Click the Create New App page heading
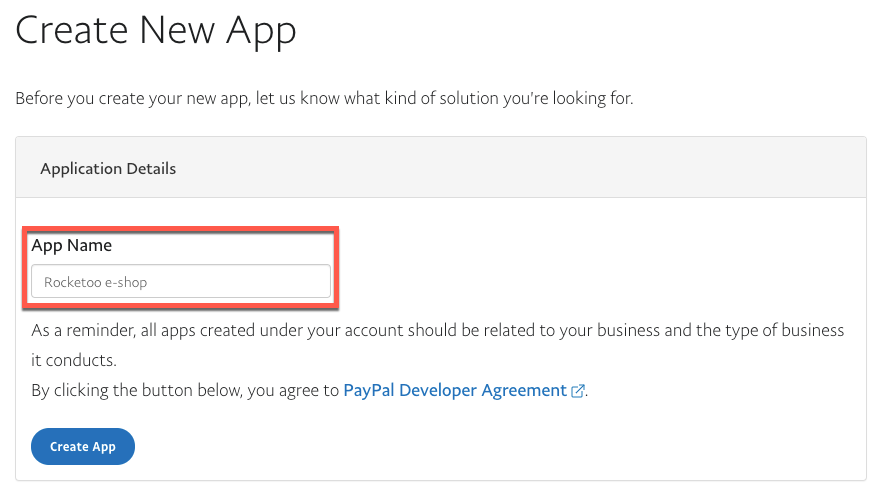881x496 pixels. point(156,30)
